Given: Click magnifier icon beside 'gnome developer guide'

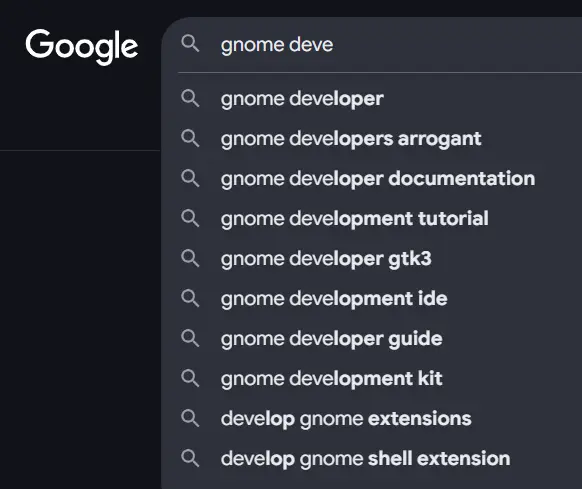Looking at the screenshot, I should 190,339.
